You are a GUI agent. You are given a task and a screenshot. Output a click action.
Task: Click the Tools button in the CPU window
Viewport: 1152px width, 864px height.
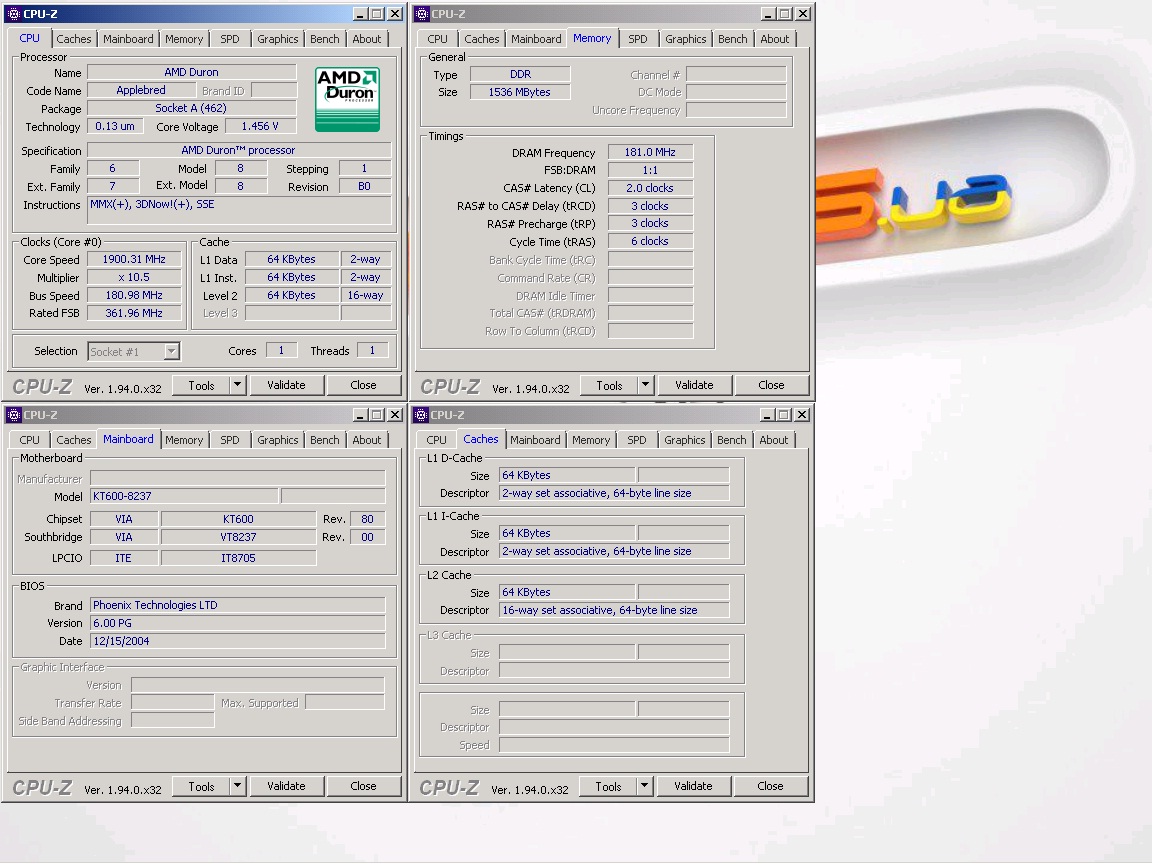[x=201, y=385]
